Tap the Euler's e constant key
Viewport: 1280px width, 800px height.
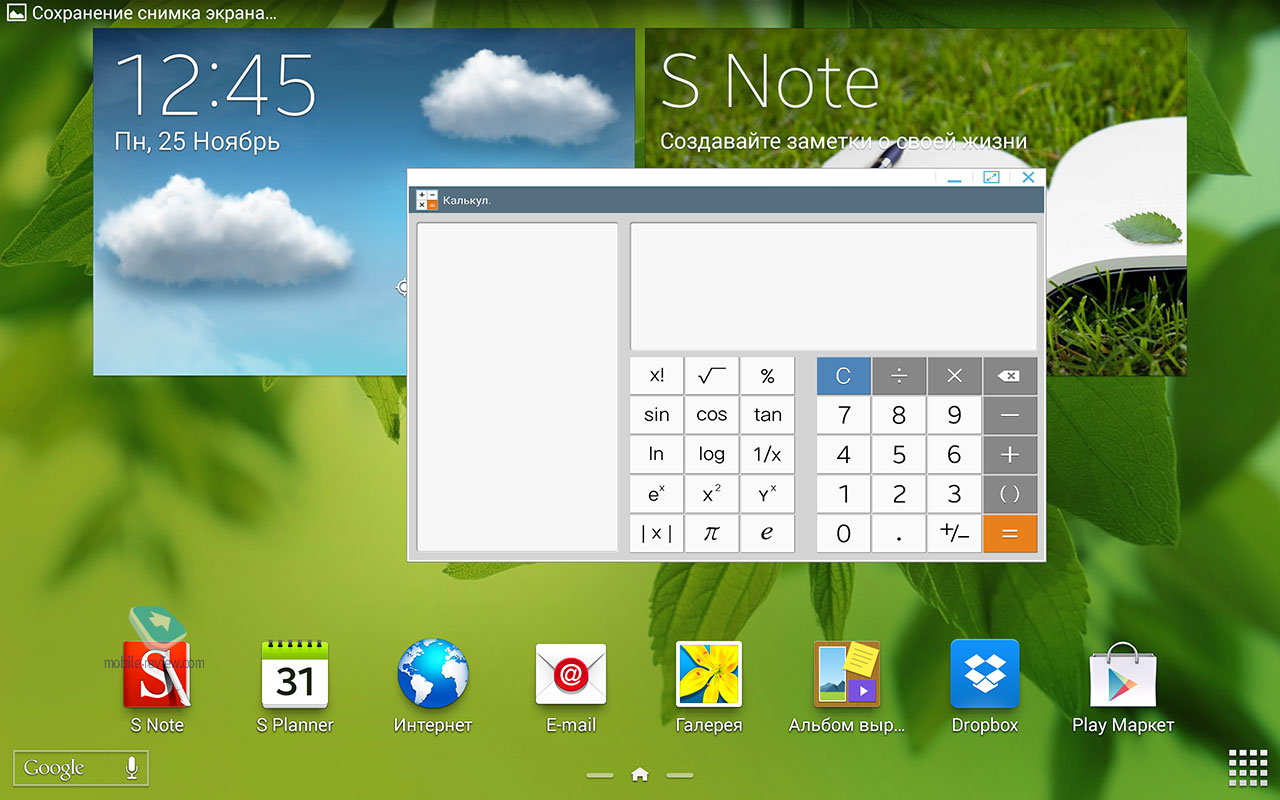click(767, 534)
